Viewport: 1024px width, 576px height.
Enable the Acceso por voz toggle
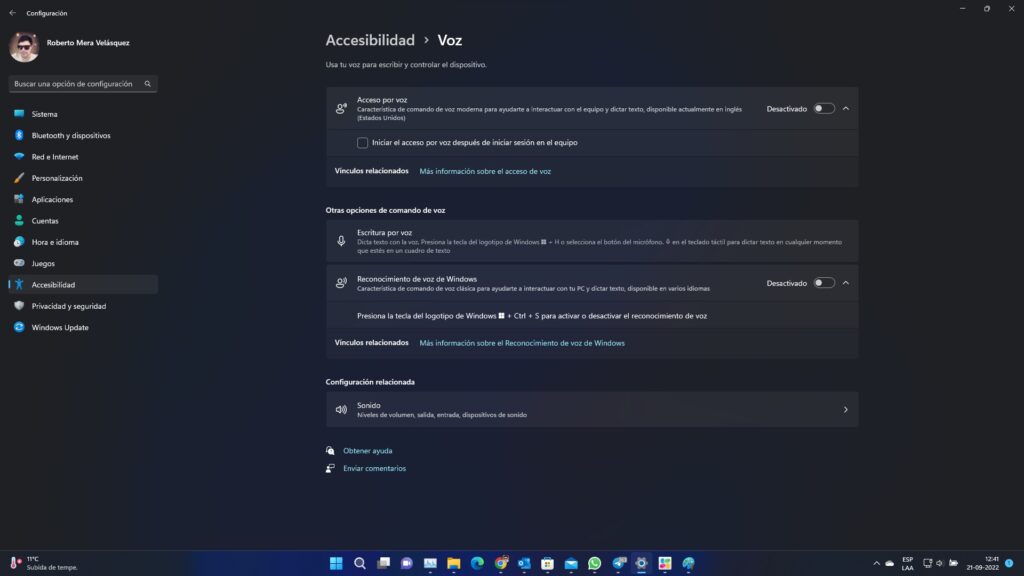823,108
